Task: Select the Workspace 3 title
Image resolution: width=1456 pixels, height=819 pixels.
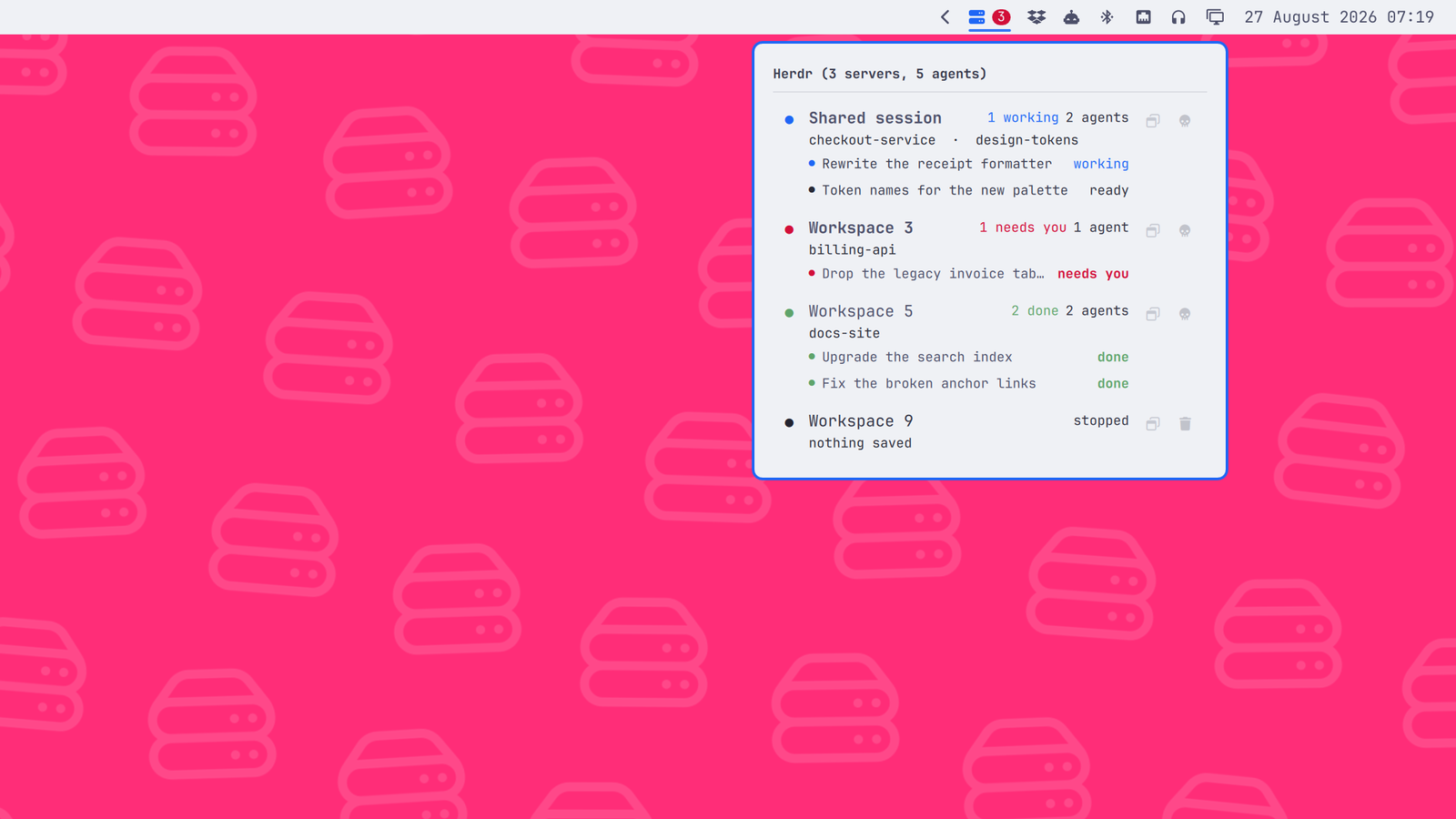Action: [861, 228]
